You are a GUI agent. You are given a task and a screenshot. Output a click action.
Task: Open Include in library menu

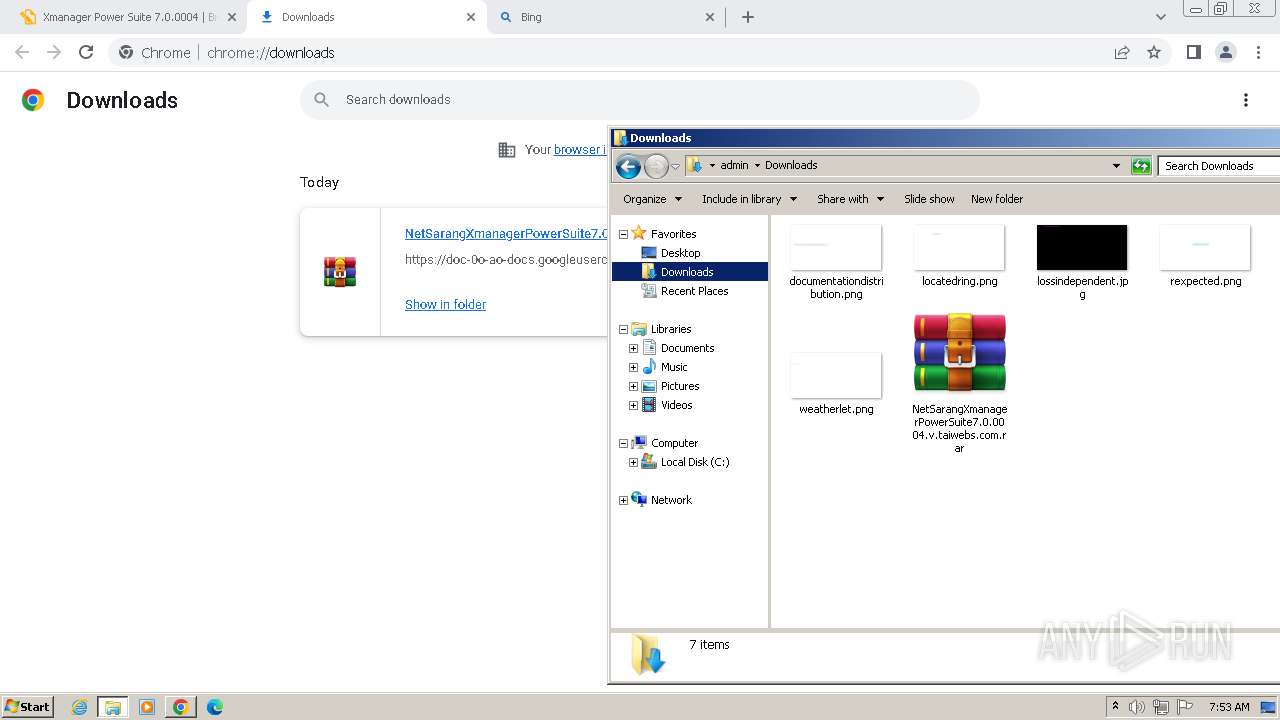[749, 199]
